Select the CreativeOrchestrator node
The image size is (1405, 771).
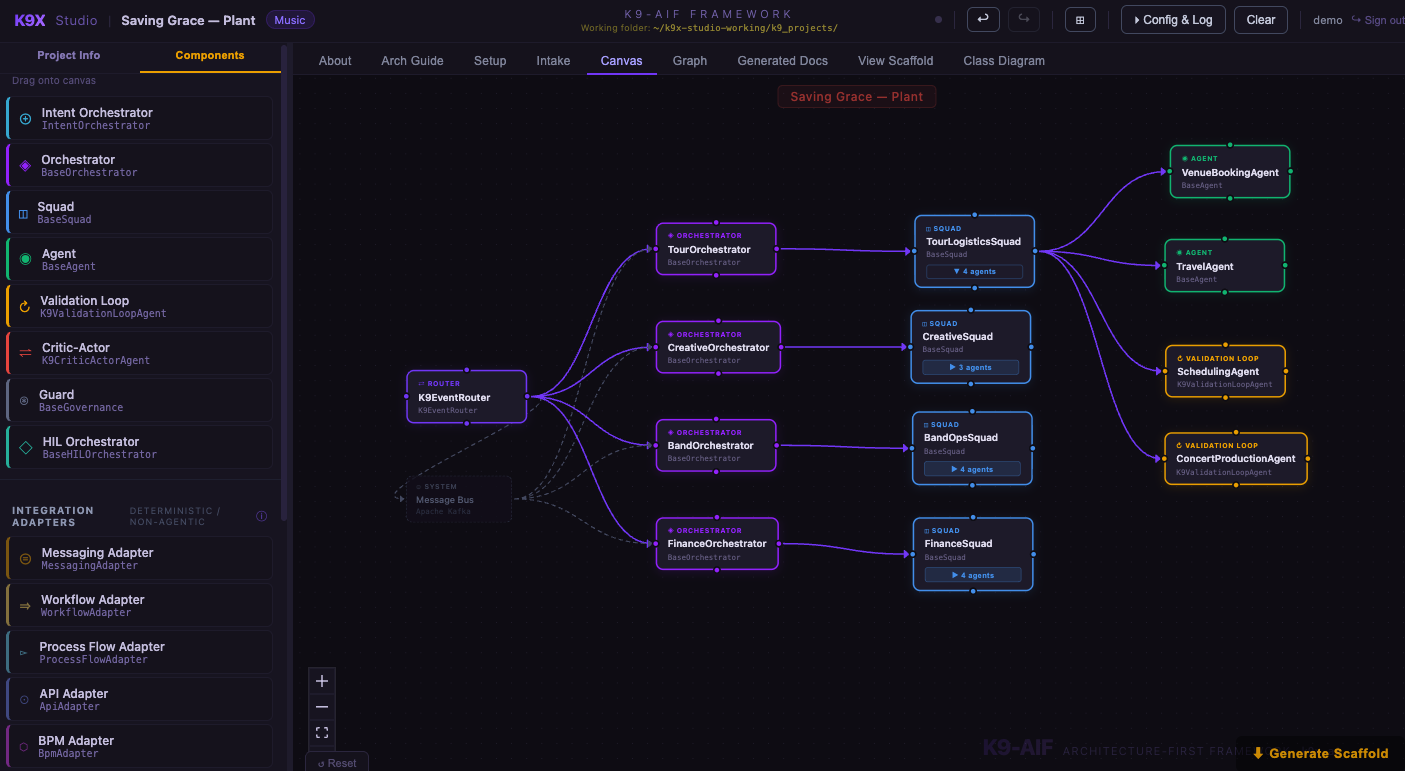[718, 347]
